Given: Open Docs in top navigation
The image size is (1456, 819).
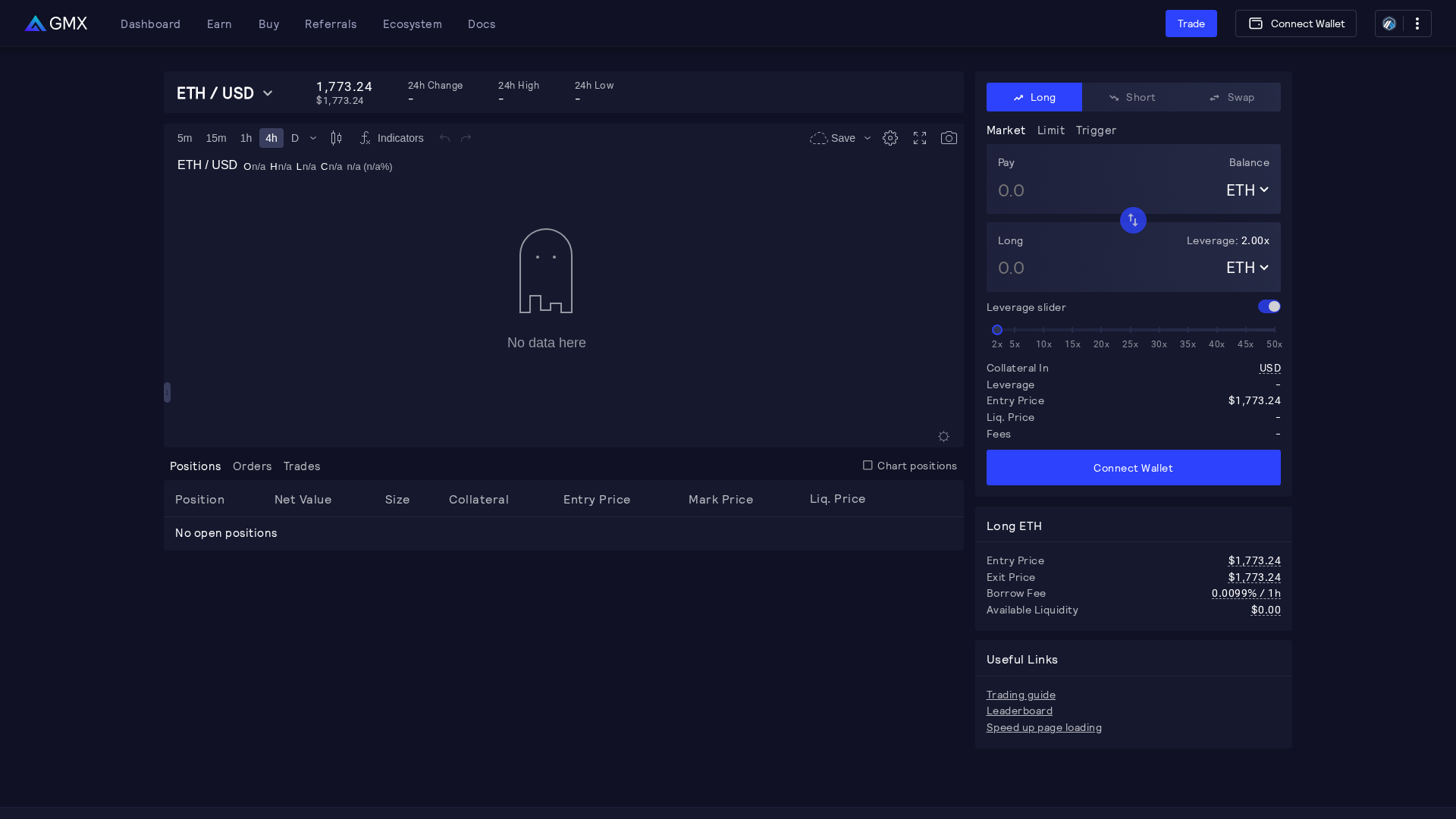Looking at the screenshot, I should [482, 24].
